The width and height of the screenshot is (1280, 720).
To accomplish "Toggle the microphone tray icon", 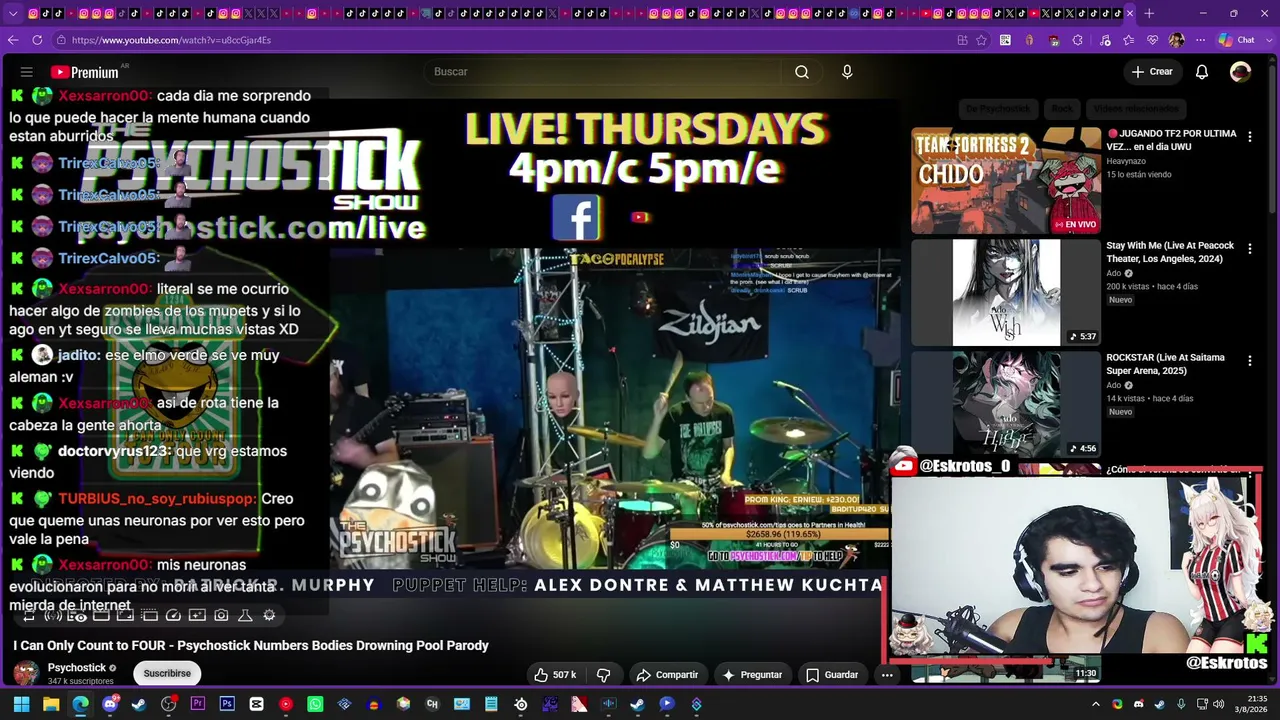I will click(x=1181, y=704).
